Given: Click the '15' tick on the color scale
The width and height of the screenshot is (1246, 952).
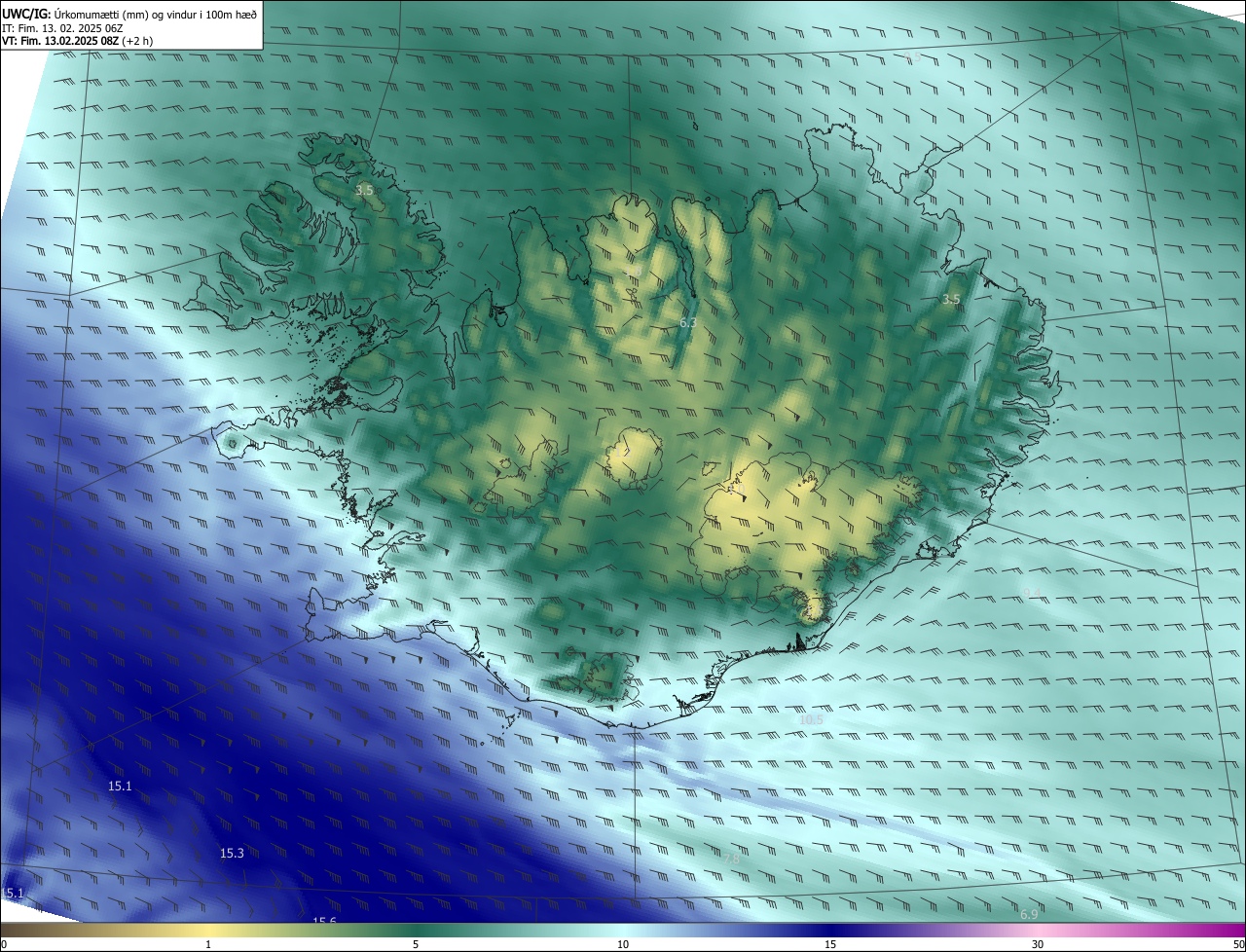Looking at the screenshot, I should coord(830,944).
